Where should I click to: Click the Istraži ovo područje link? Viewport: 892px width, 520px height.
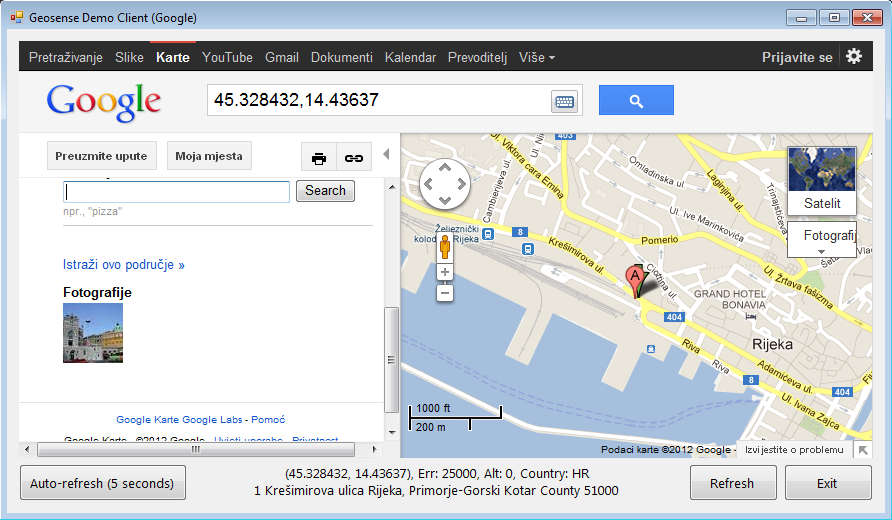pos(124,265)
